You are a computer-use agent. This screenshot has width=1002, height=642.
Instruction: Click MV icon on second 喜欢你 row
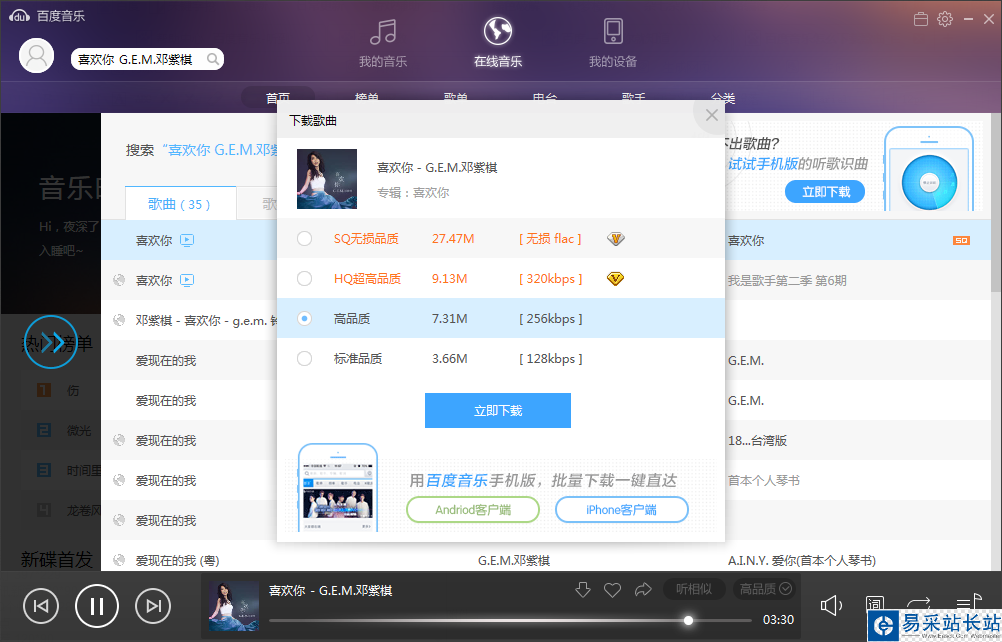point(187,280)
